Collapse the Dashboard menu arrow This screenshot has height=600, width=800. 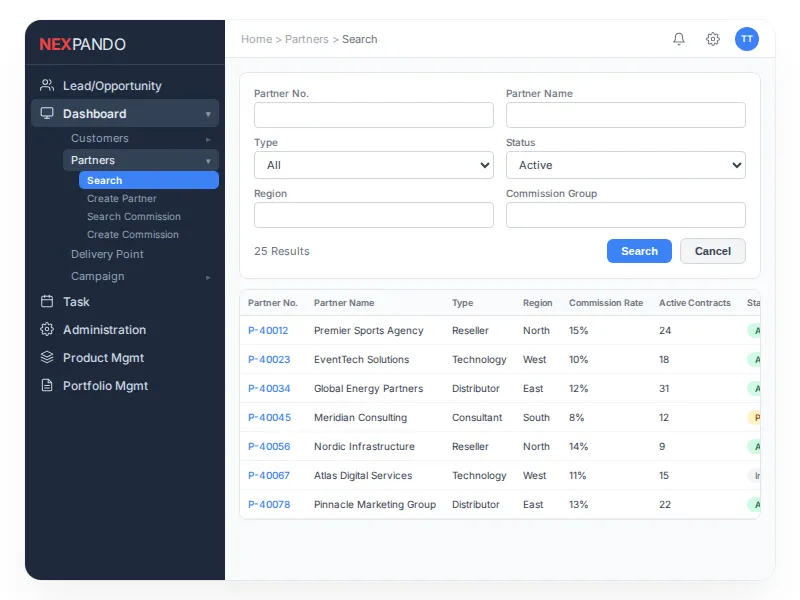click(x=208, y=114)
